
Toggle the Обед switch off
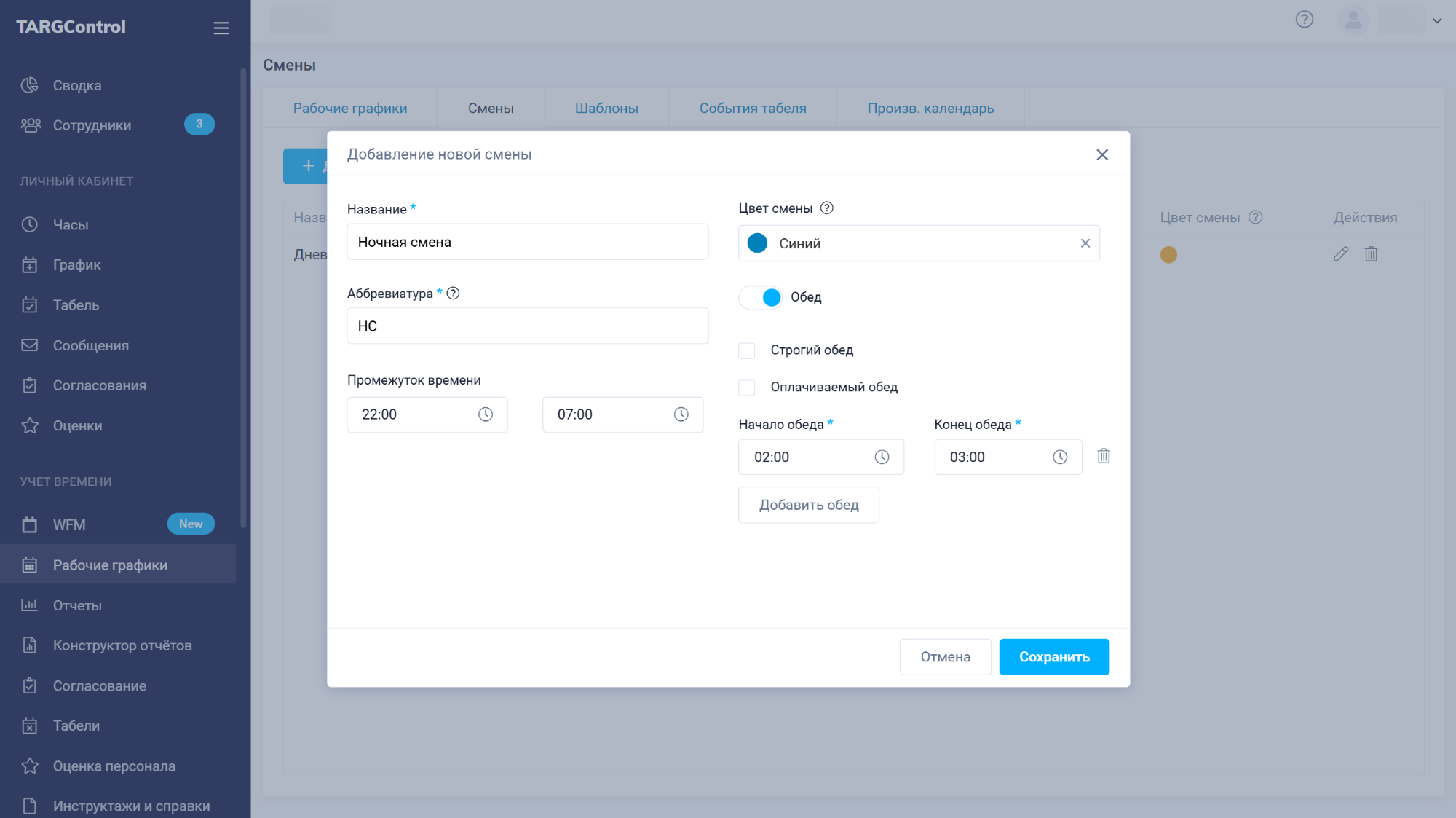(x=761, y=297)
